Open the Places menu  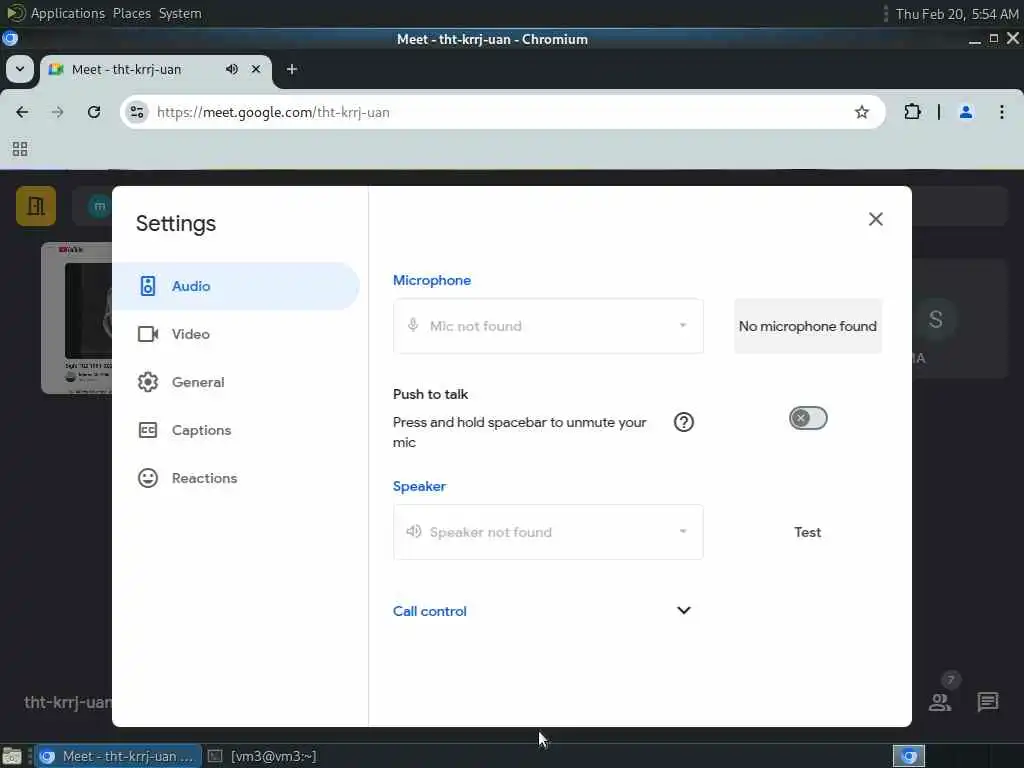(131, 13)
